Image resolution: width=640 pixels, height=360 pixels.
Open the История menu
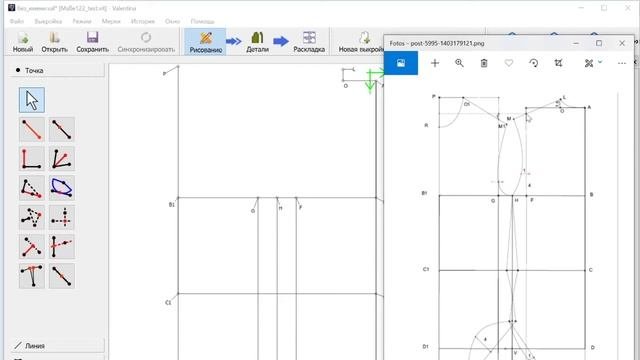point(143,21)
